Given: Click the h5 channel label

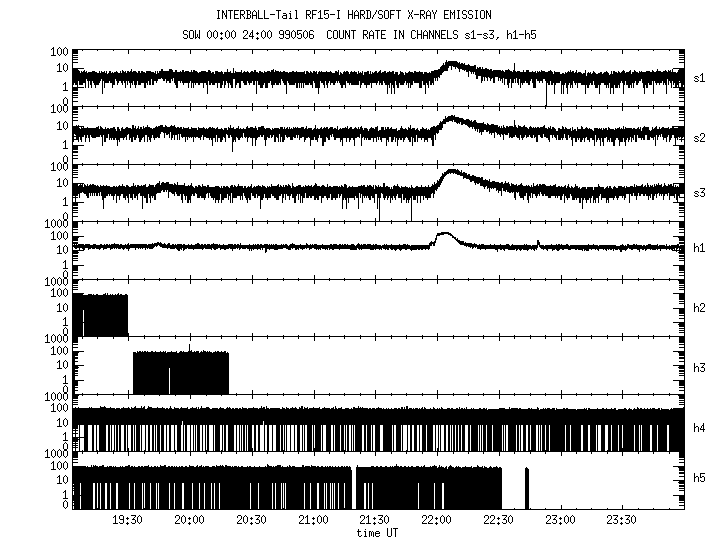Looking at the screenshot, I should (700, 485).
